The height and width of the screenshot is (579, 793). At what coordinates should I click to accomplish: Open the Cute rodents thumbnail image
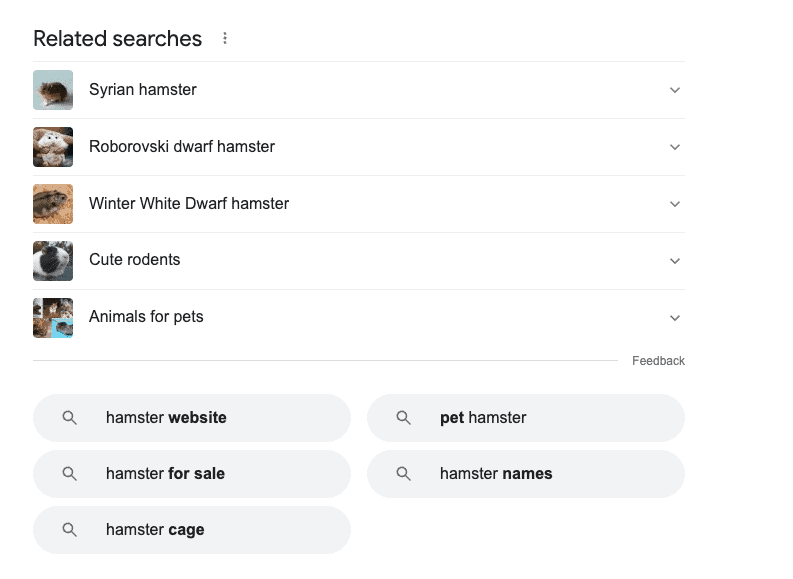53,261
